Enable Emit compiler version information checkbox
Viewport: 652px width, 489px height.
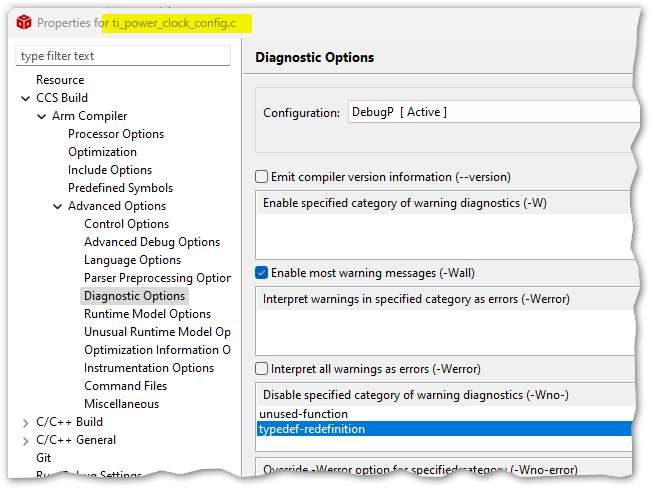tap(262, 177)
